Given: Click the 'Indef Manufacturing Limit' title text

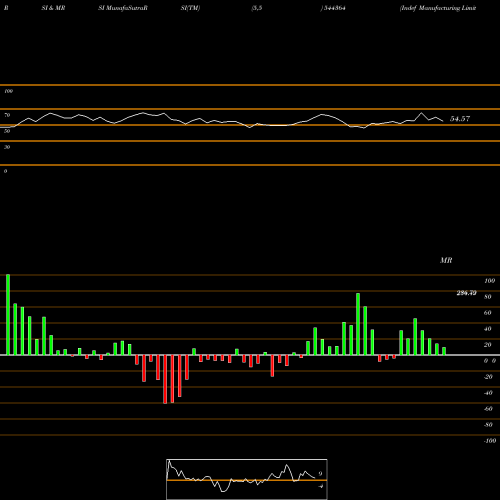Looking at the screenshot, I should pyautogui.click(x=438, y=8).
